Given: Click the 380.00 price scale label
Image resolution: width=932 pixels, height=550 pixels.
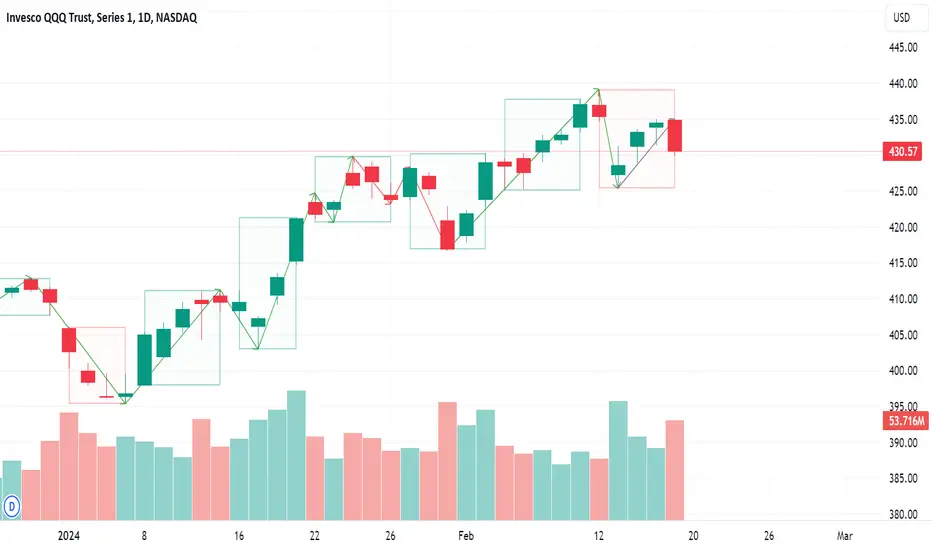Looking at the screenshot, I should (x=903, y=514).
